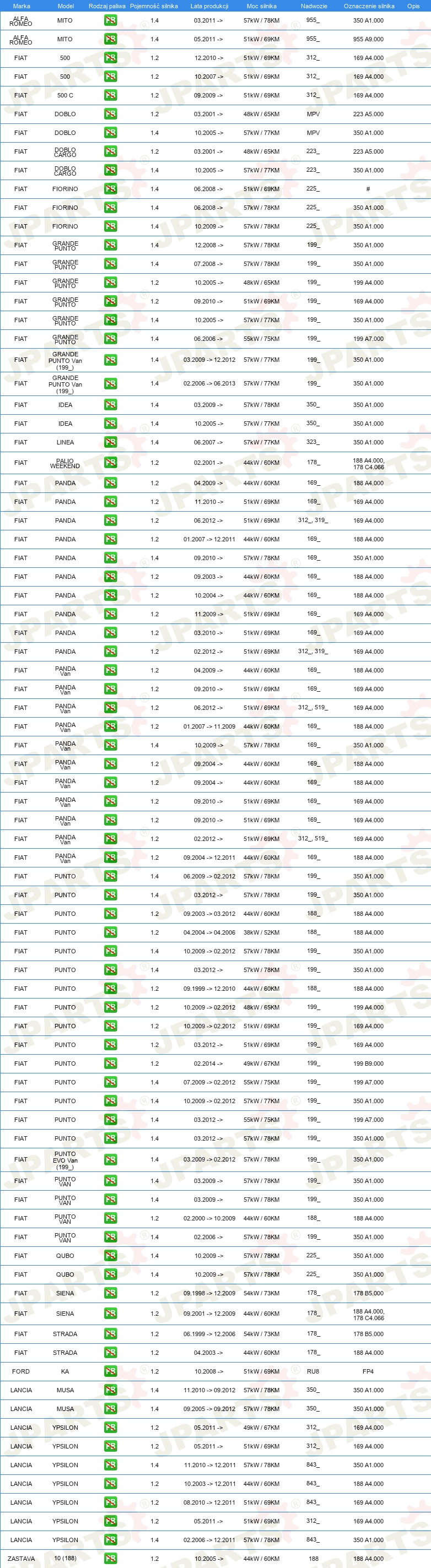Click production dates 10.2003 -> 12.2011
The image size is (431, 1568).
pyautogui.click(x=209, y=1484)
